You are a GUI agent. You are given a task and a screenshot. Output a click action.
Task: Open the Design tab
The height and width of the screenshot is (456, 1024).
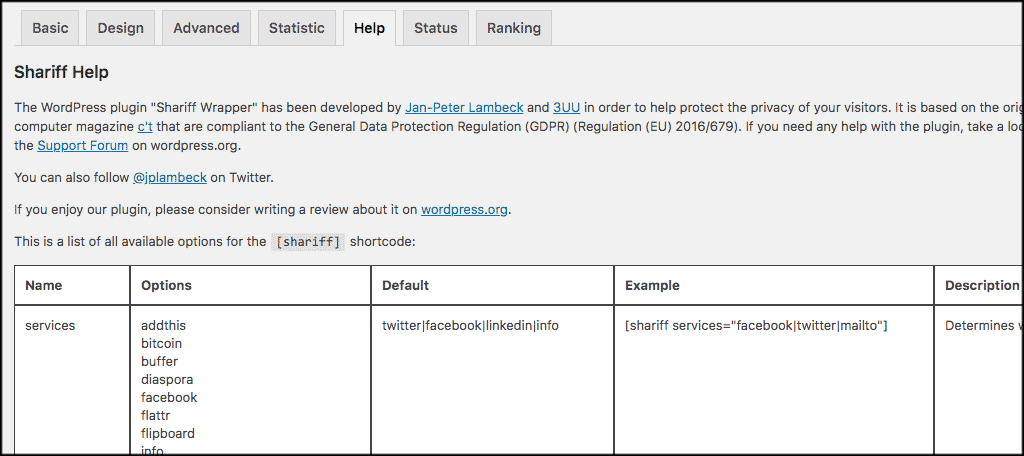click(x=121, y=28)
